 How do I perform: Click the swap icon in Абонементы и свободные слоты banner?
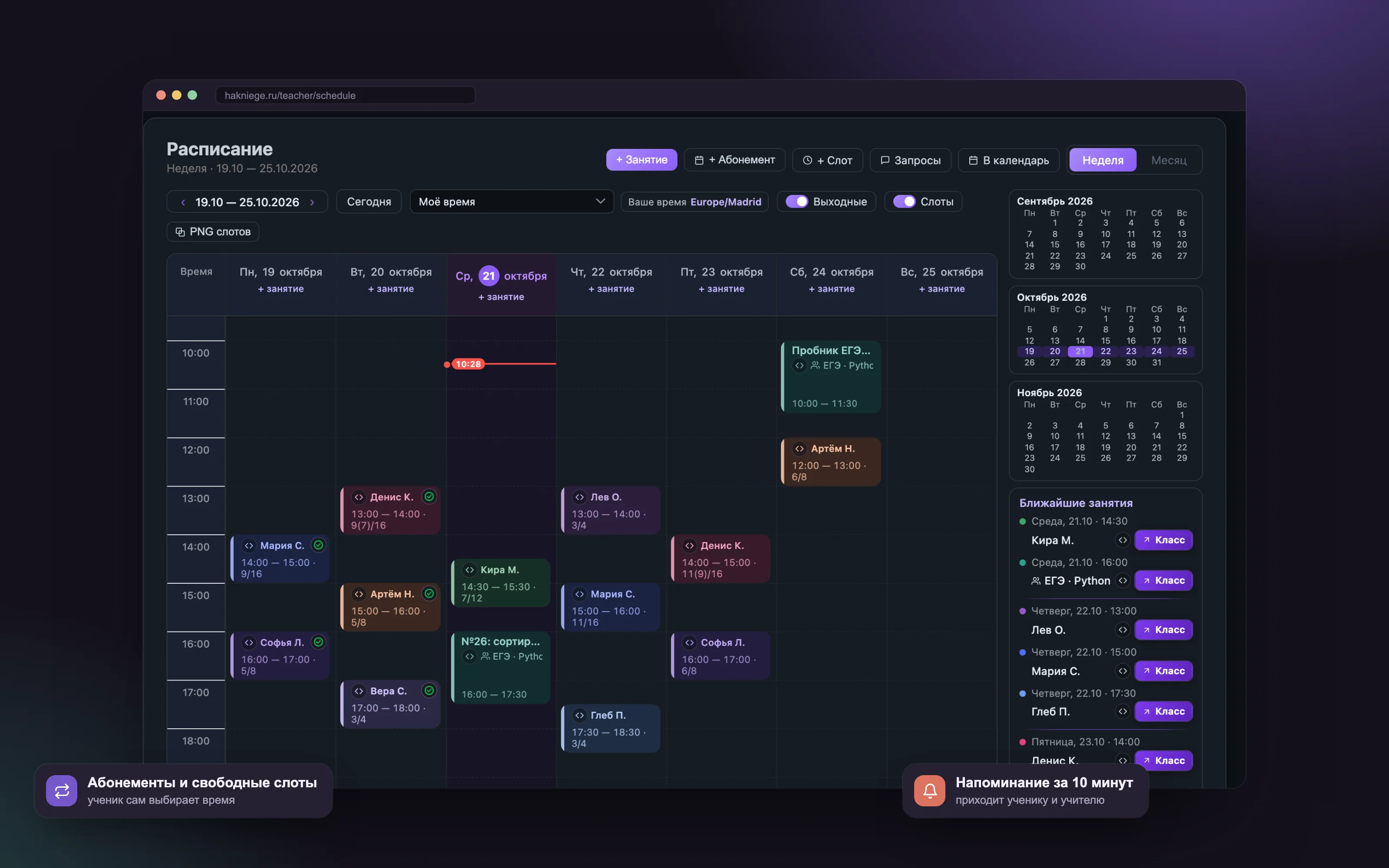coord(61,791)
